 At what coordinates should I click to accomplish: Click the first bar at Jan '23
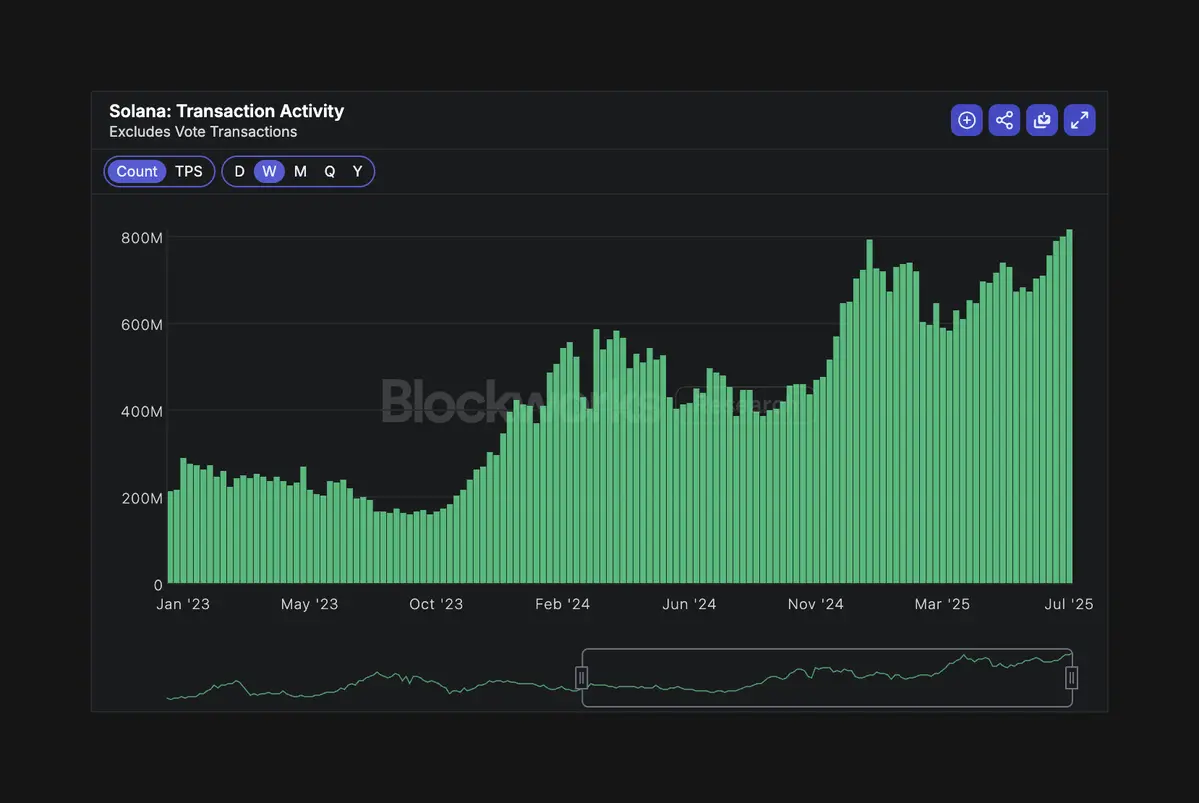[171, 538]
